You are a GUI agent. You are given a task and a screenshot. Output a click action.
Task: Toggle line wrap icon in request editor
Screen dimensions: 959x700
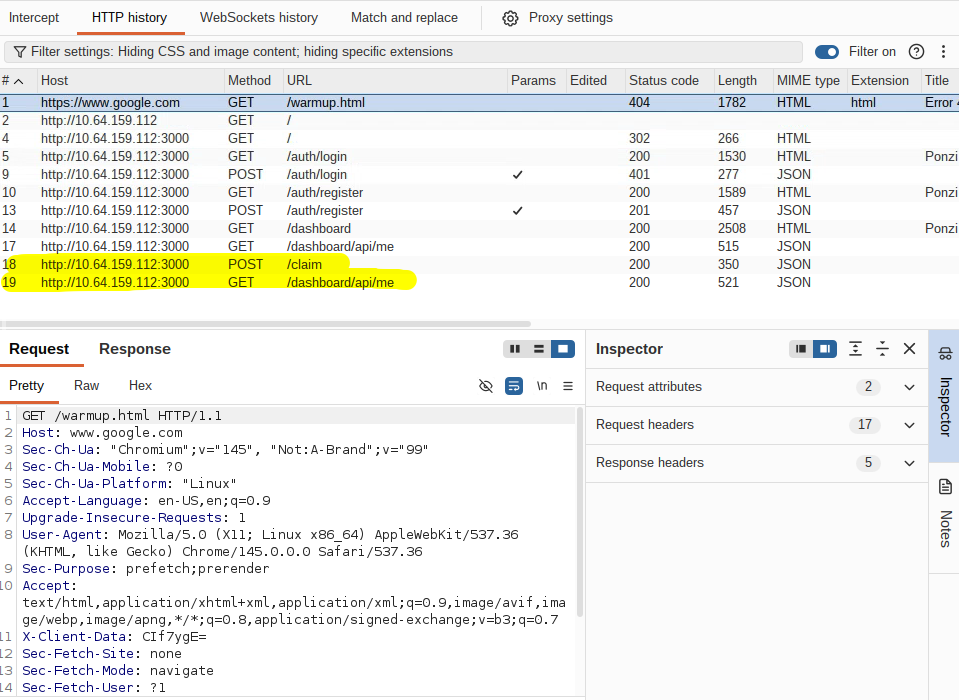point(514,386)
